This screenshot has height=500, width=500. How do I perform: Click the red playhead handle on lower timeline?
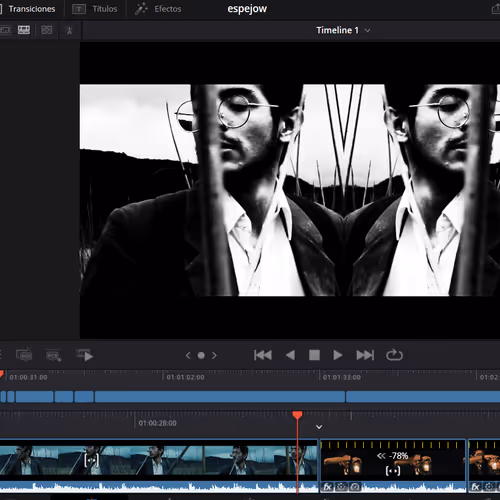297,415
